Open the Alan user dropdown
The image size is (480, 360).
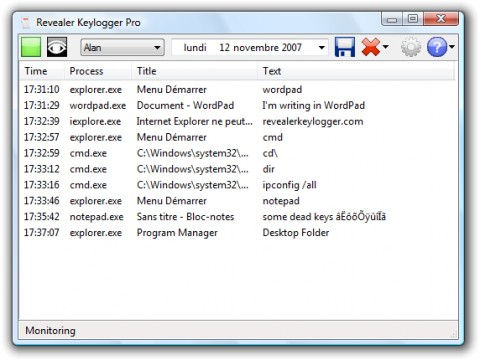click(x=122, y=47)
